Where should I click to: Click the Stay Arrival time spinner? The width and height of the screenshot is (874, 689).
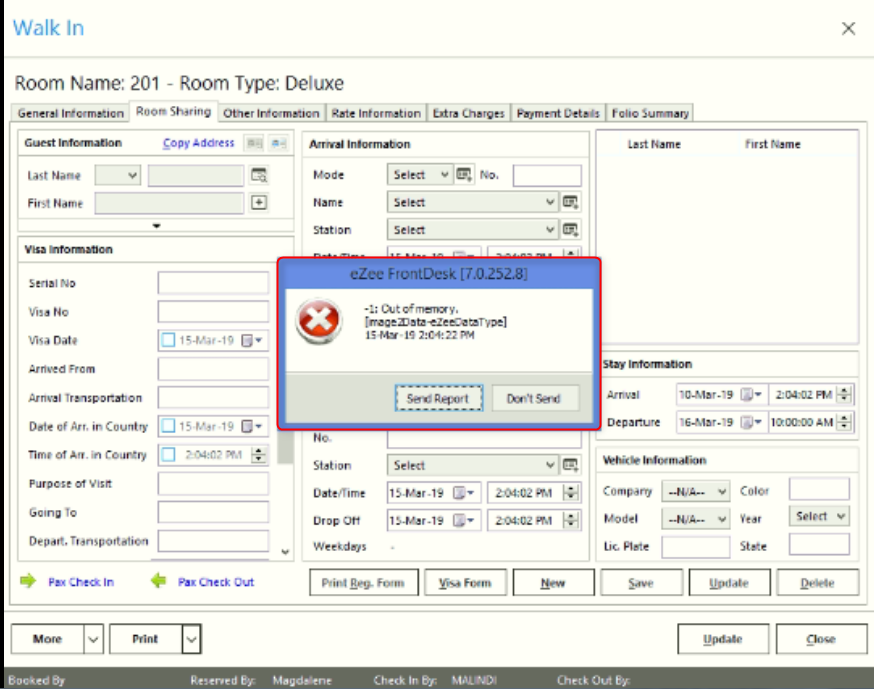point(844,394)
